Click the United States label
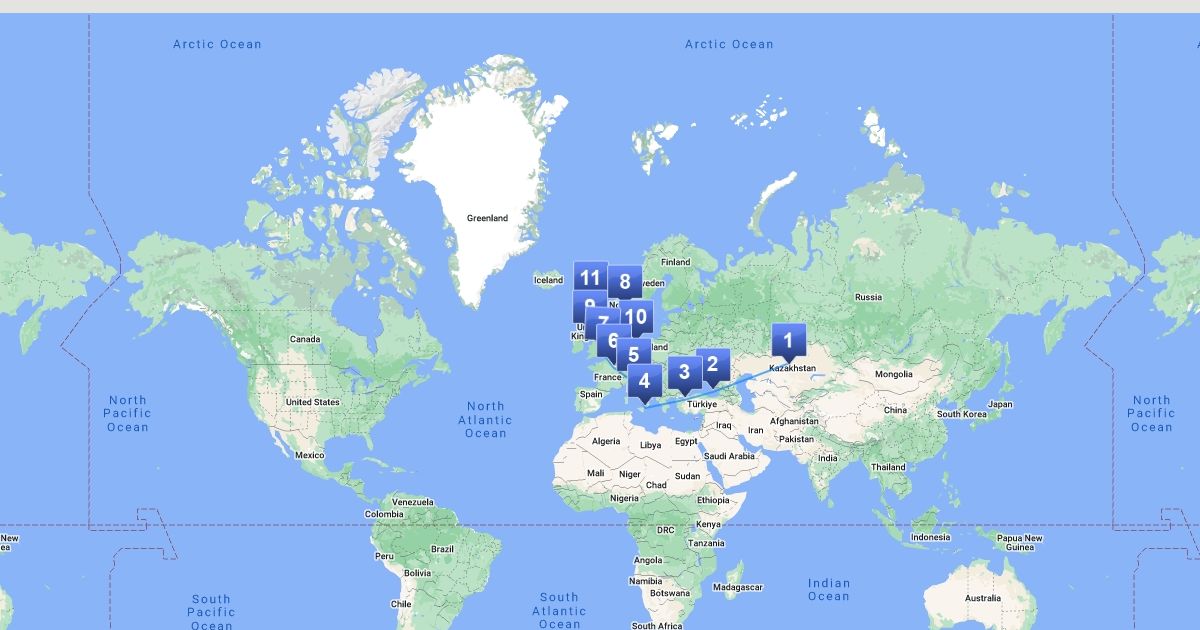The height and width of the screenshot is (630, 1200). coord(312,402)
